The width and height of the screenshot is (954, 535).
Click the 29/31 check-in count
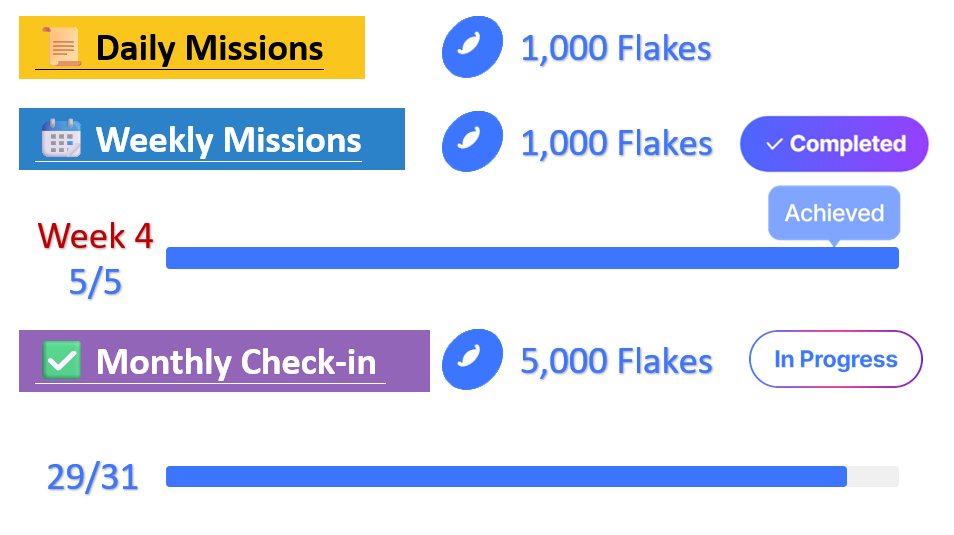point(92,478)
